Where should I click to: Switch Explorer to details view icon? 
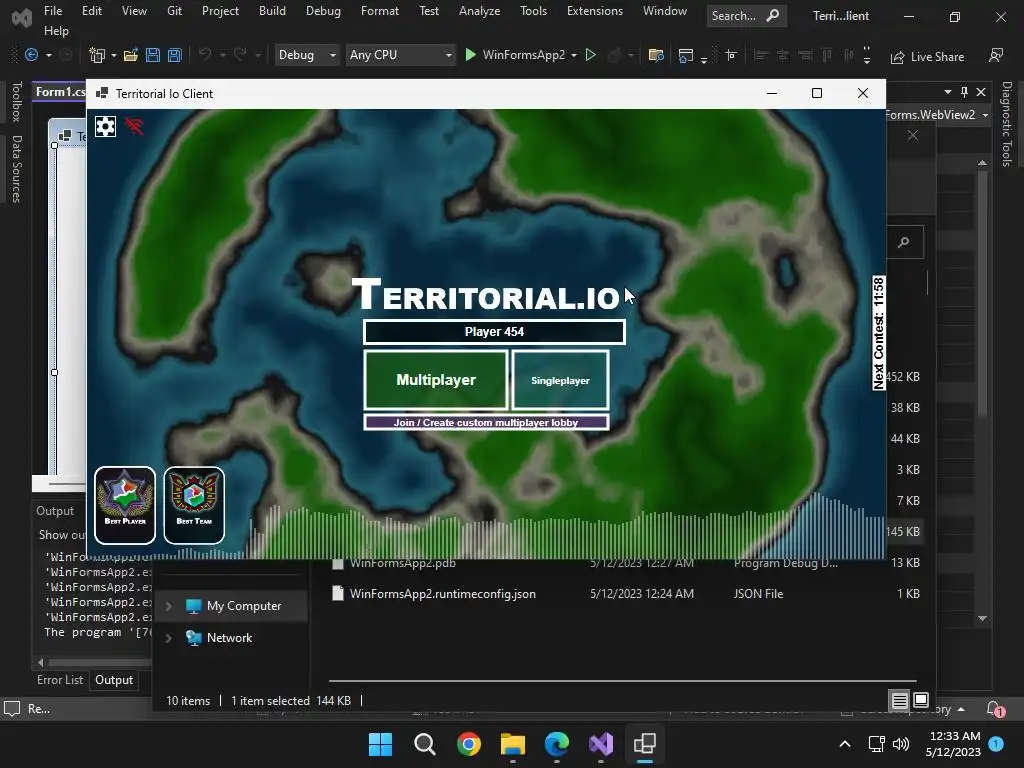[x=899, y=701]
